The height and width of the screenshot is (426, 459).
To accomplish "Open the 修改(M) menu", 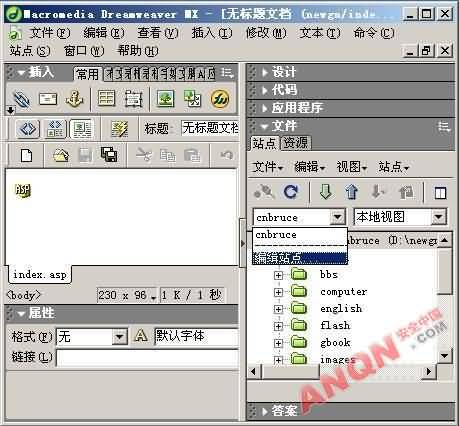I will (x=266, y=33).
